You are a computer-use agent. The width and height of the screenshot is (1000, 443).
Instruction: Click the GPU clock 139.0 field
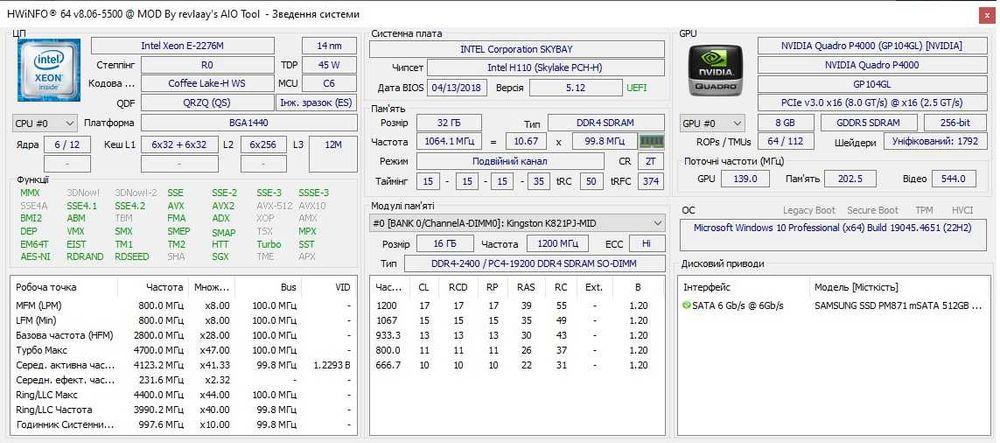coord(748,179)
